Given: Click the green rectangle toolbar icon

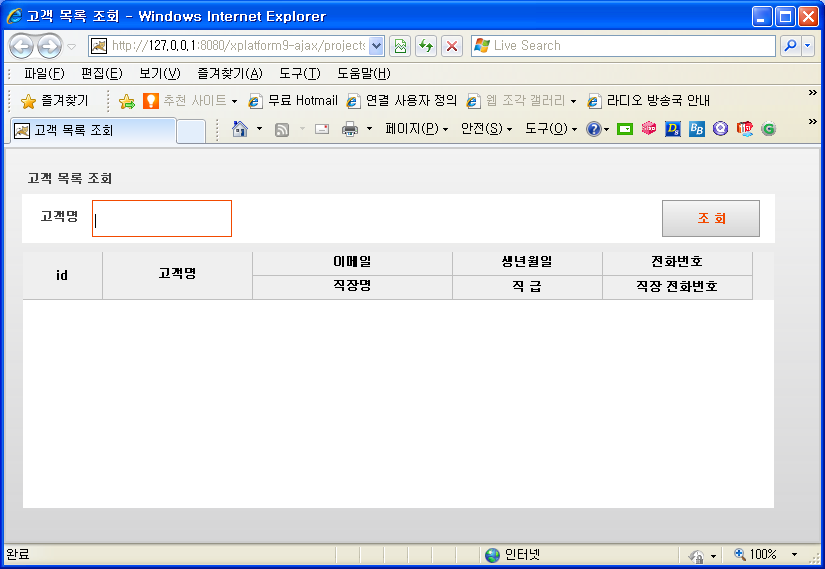Looking at the screenshot, I should [625, 129].
